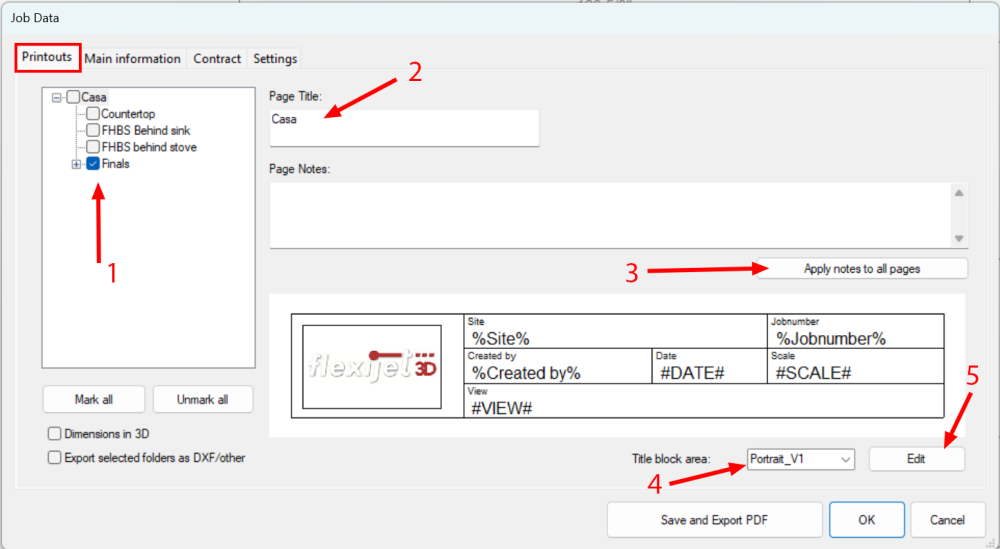Toggle the Casa folder checkbox
The image size is (1000, 549).
coord(73,97)
